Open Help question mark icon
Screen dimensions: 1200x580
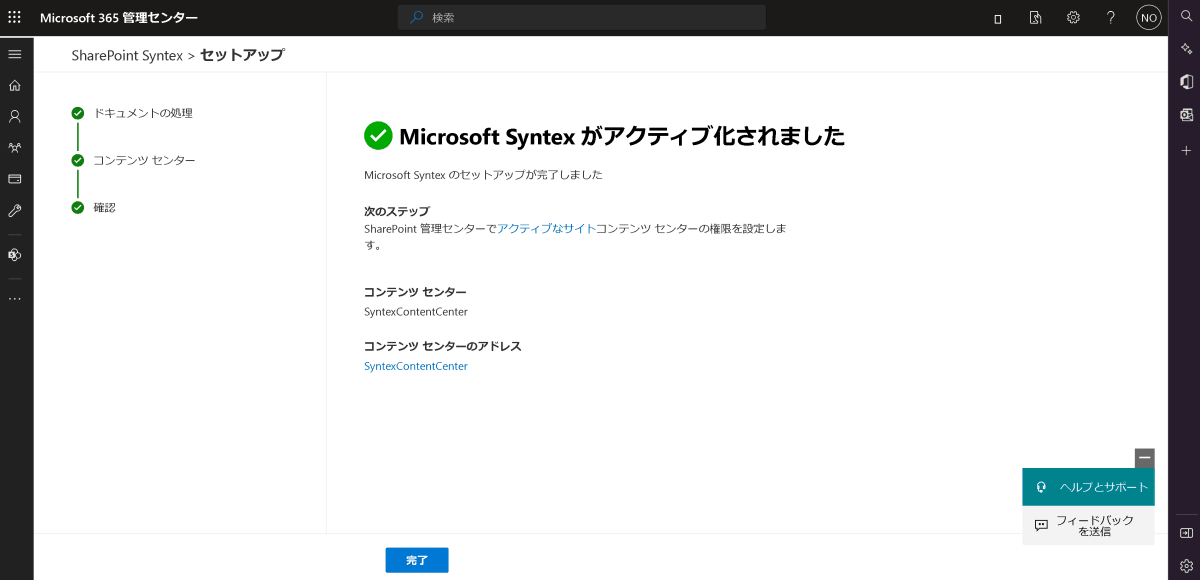click(1111, 18)
